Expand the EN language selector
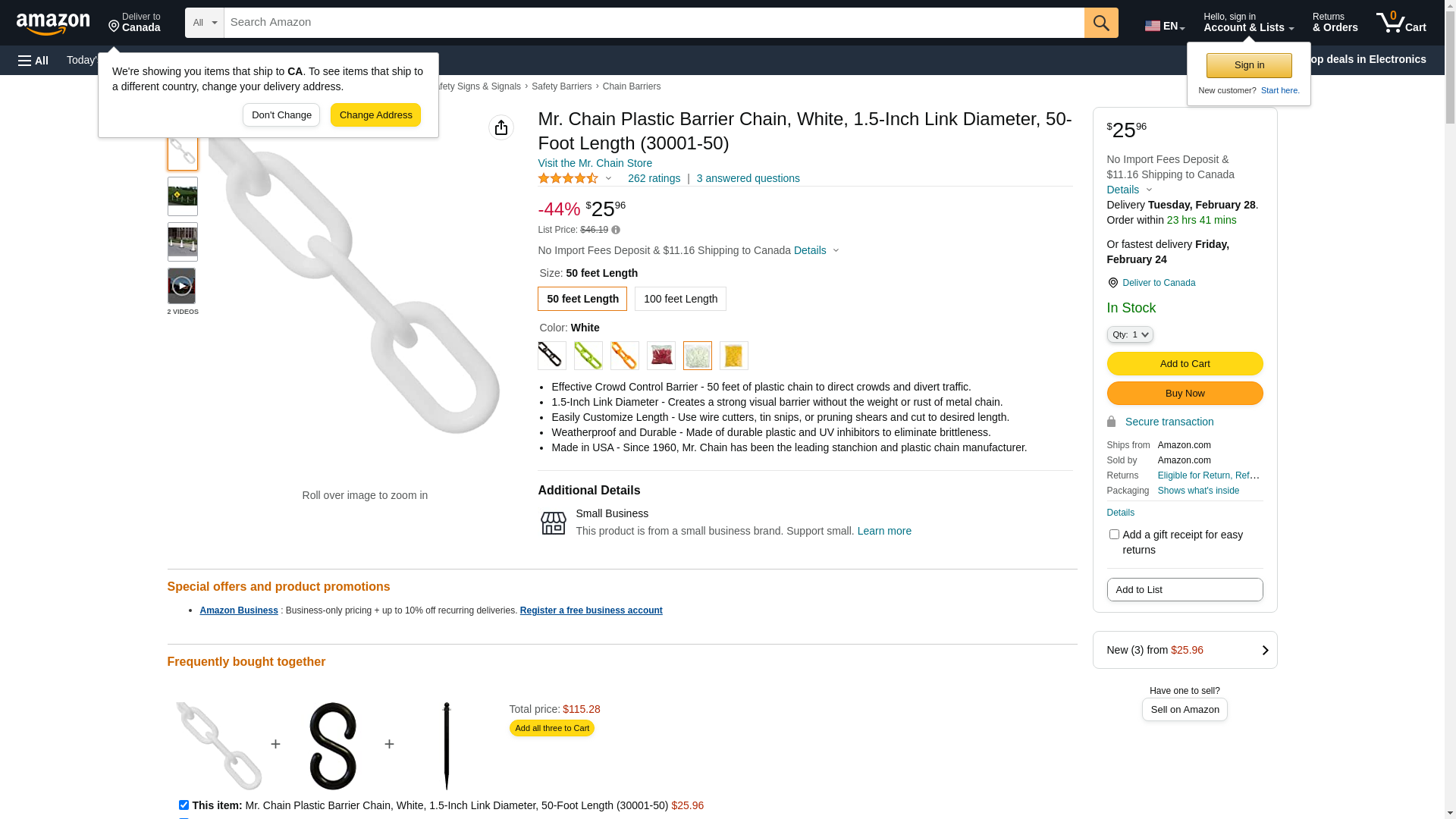The width and height of the screenshot is (1456, 819). coord(1164,26)
